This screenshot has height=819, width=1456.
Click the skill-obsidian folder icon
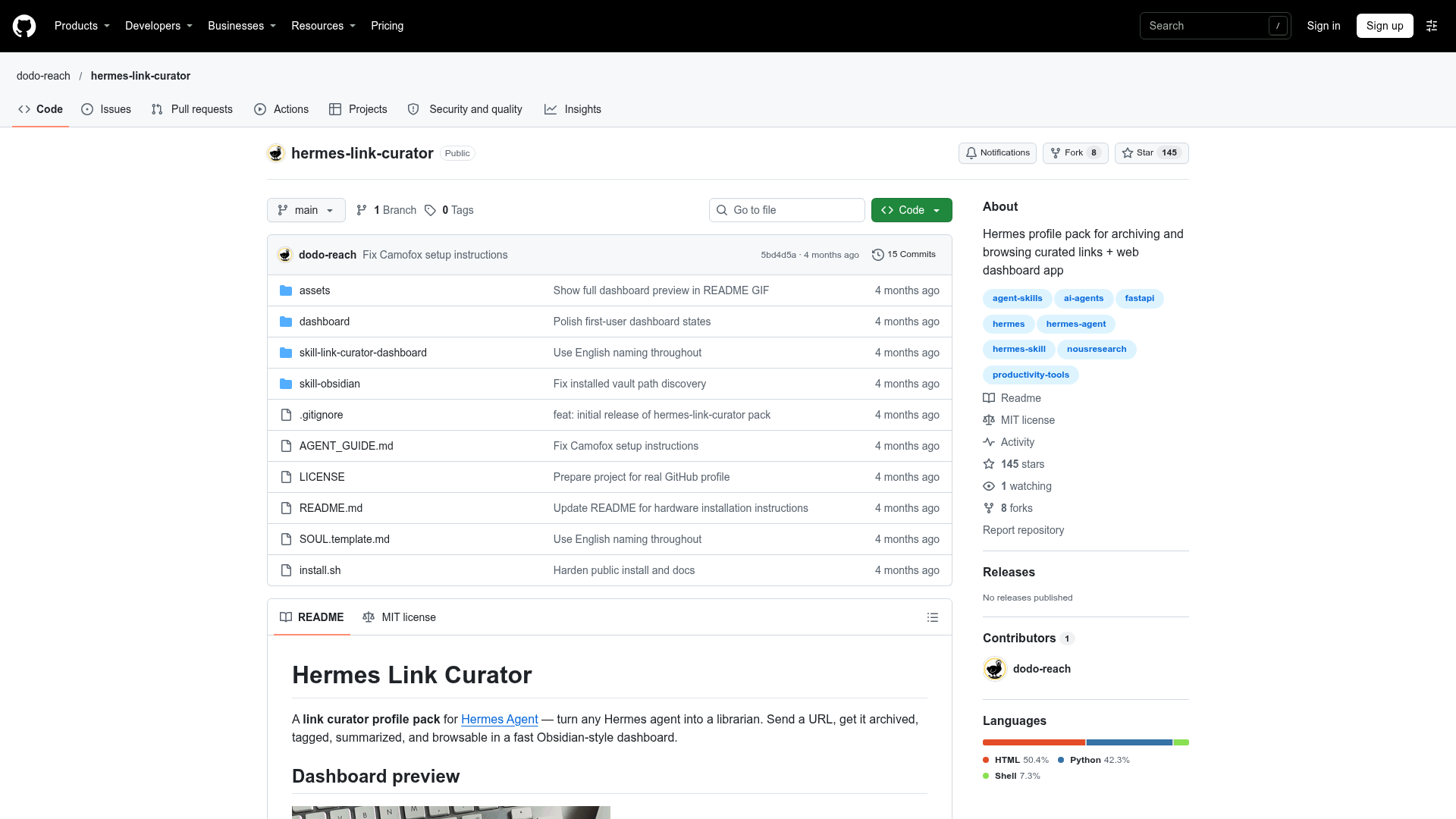click(x=286, y=384)
